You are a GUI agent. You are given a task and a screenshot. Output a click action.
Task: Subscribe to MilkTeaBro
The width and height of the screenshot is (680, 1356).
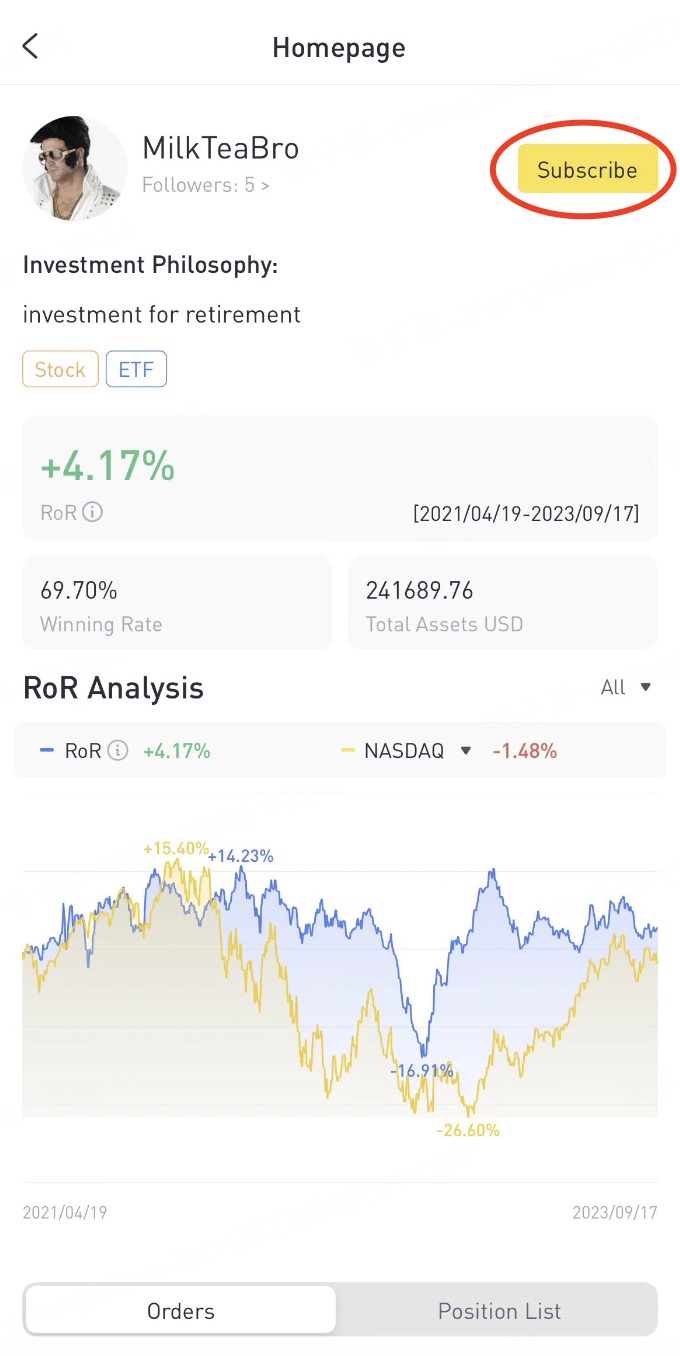pos(587,170)
